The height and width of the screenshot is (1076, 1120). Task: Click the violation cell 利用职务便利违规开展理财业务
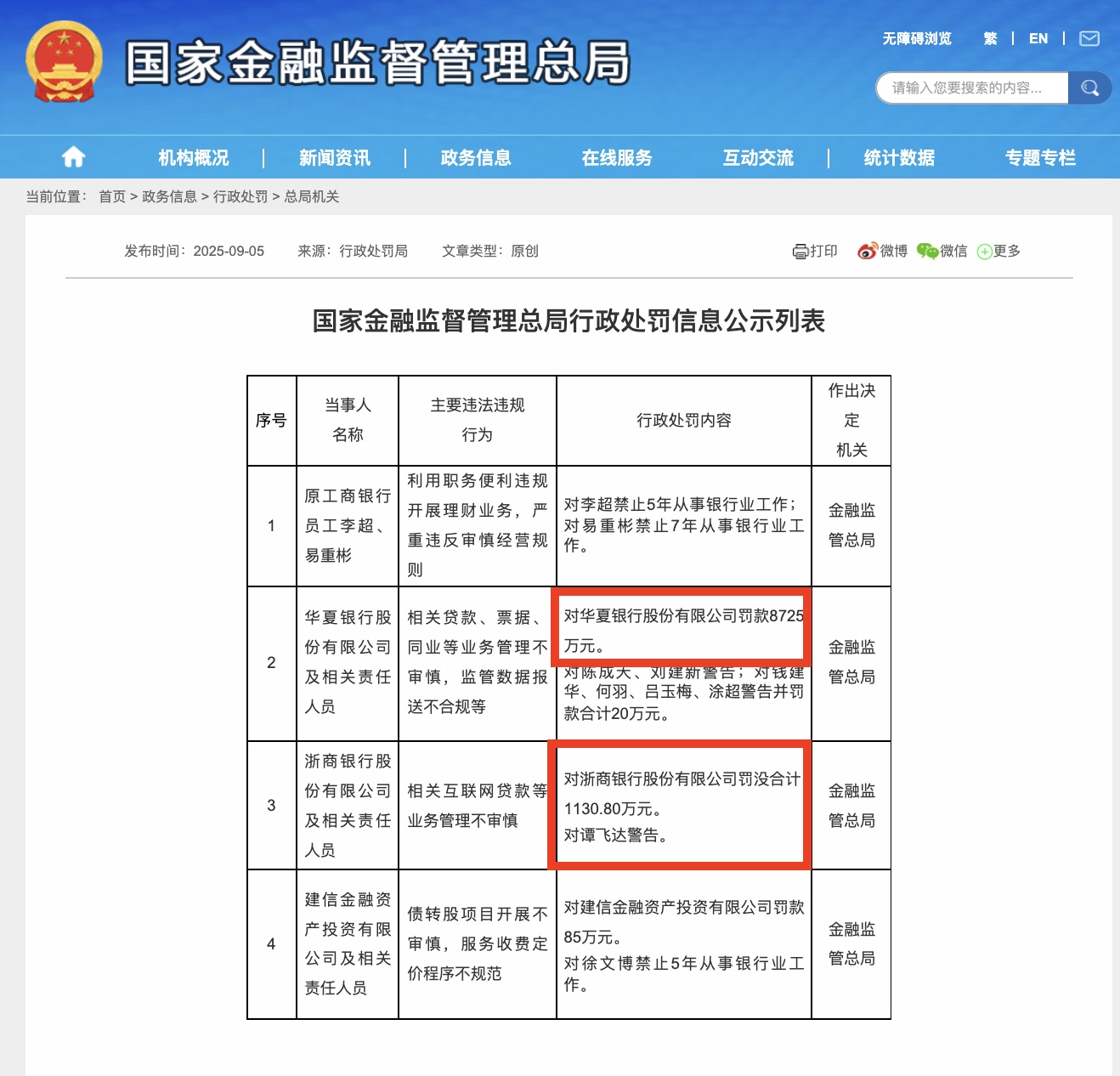coord(478,526)
